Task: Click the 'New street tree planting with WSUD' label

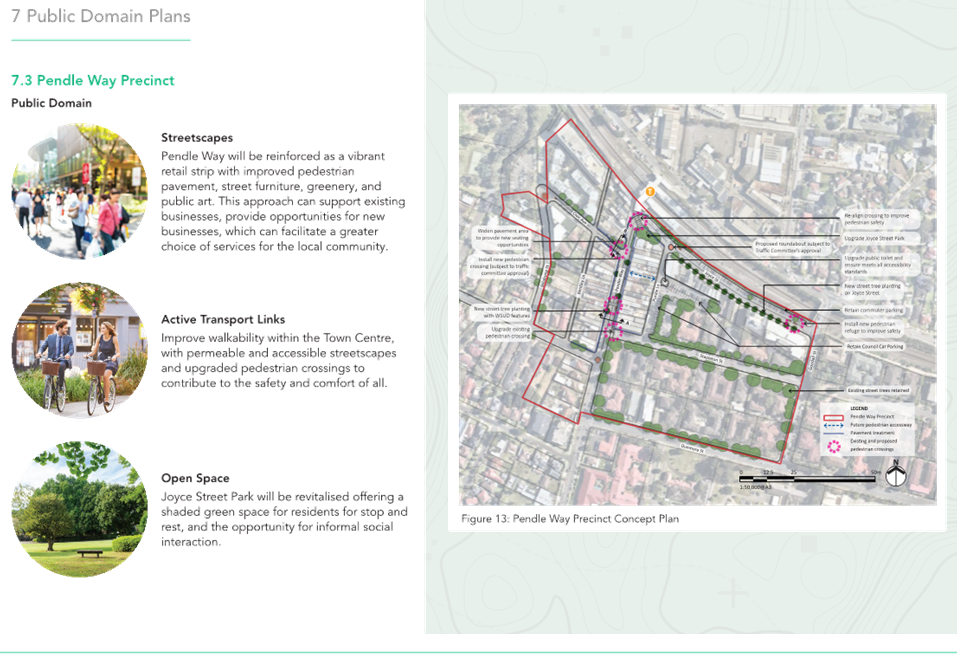Action: point(503,312)
